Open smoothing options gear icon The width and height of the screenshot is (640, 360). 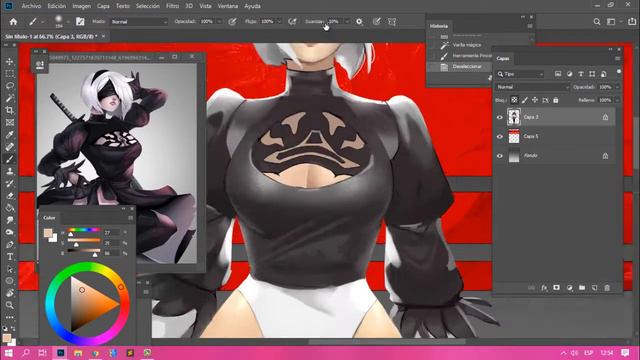point(359,22)
